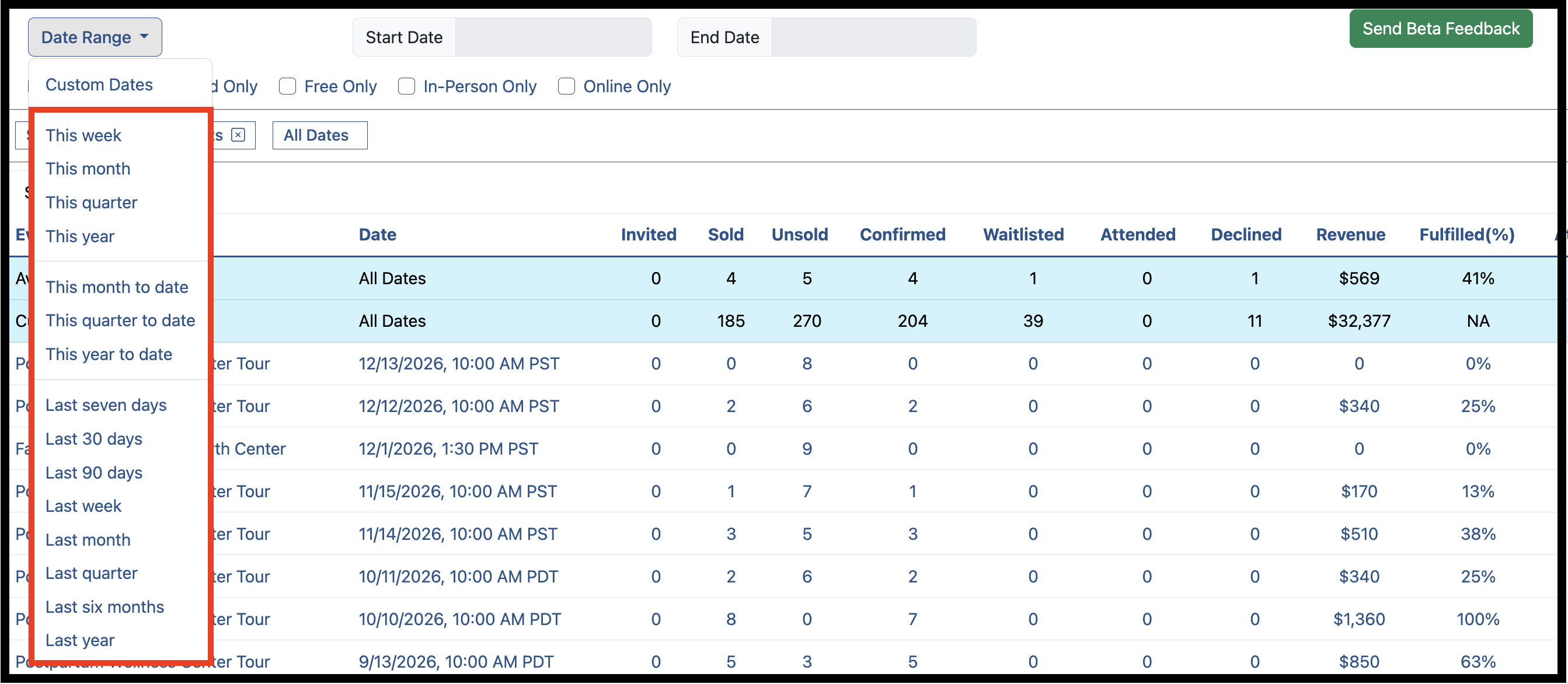Send Beta Feedback button
Viewport: 1568px width, 684px height.
(x=1441, y=29)
